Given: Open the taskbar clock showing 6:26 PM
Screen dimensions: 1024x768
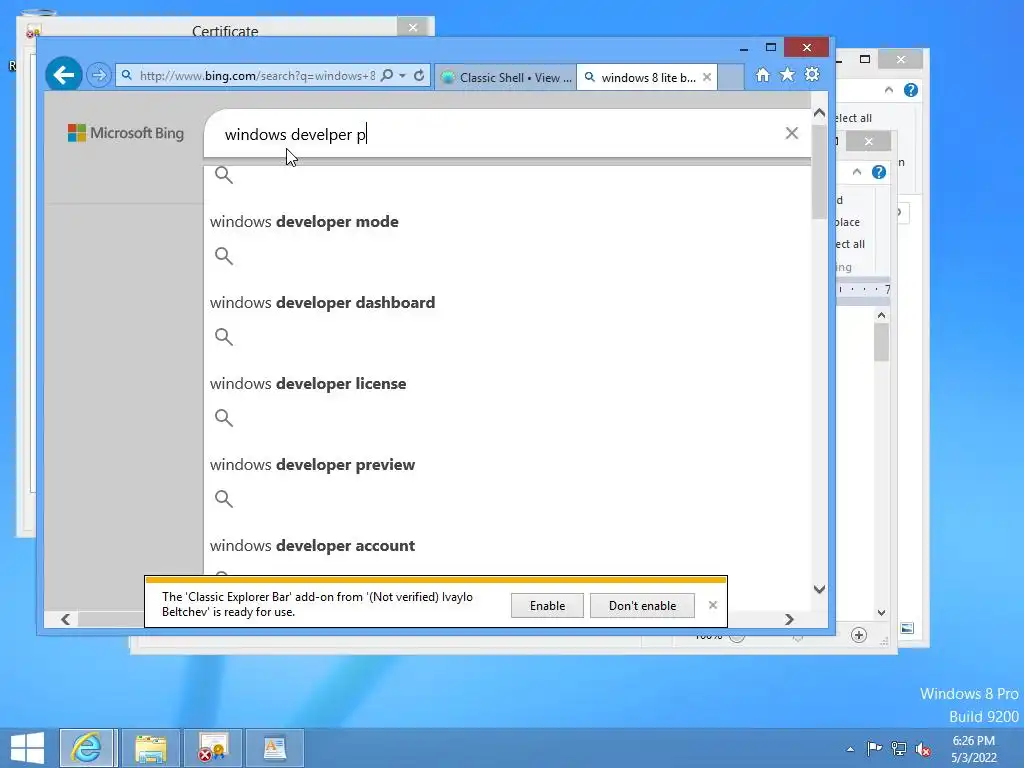Looking at the screenshot, I should coord(974,749).
